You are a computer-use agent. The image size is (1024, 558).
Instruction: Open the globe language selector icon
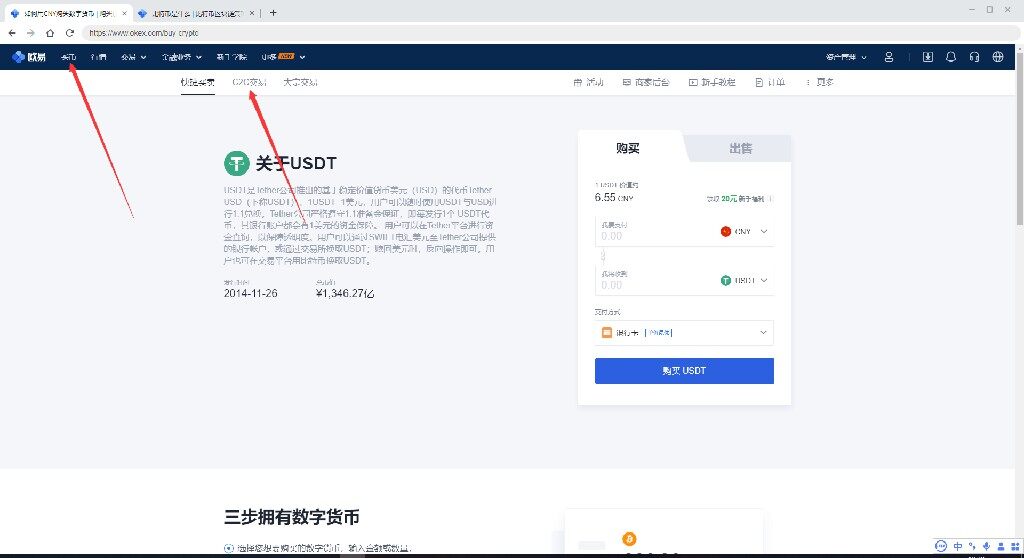coord(997,57)
